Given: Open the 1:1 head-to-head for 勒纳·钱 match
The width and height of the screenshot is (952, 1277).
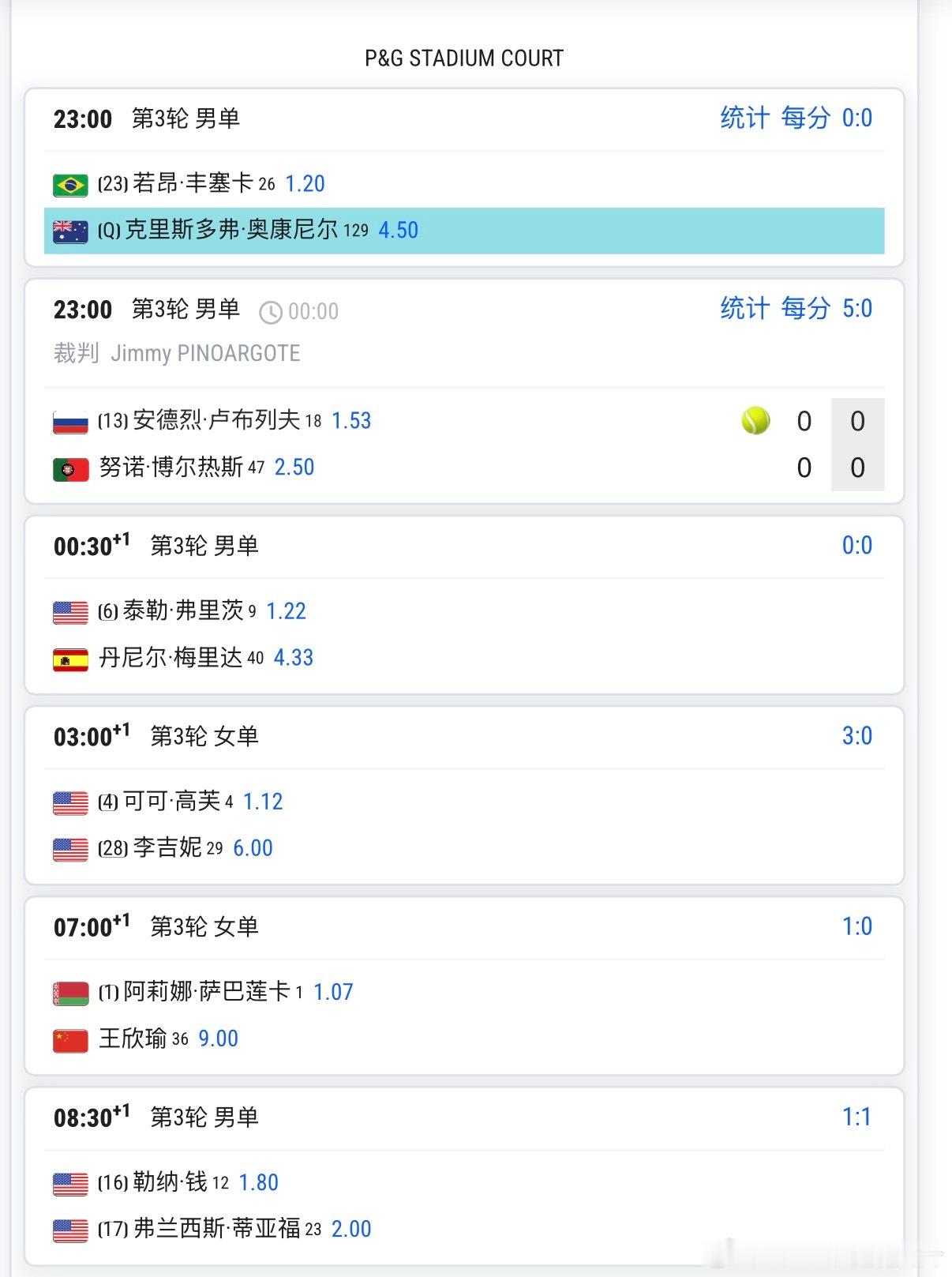Looking at the screenshot, I should tap(857, 1117).
